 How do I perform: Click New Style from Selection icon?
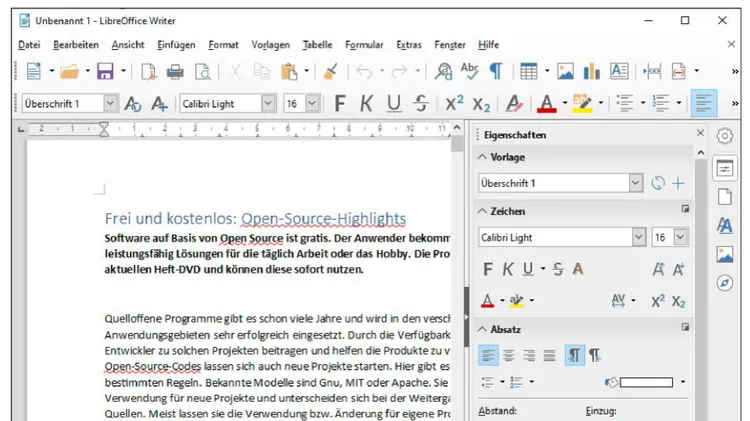[159, 103]
